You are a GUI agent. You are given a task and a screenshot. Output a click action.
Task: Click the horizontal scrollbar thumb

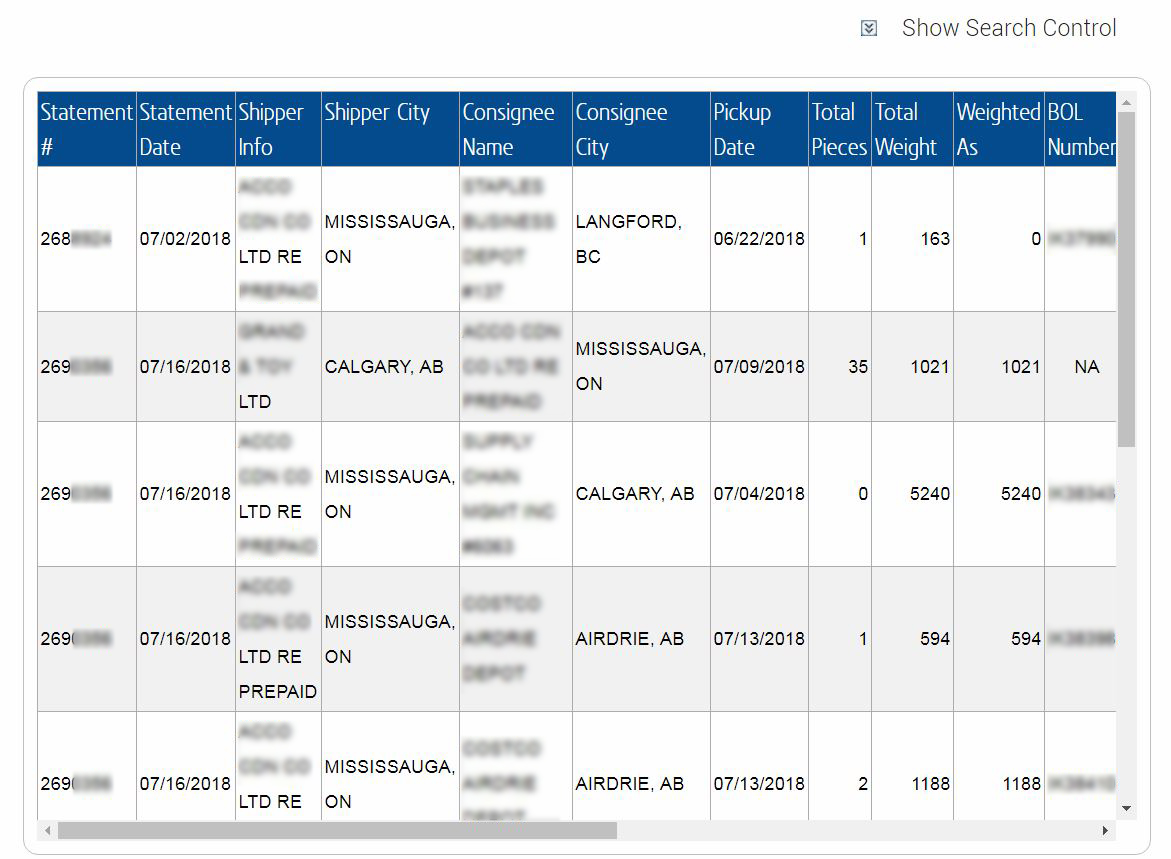[x=338, y=831]
